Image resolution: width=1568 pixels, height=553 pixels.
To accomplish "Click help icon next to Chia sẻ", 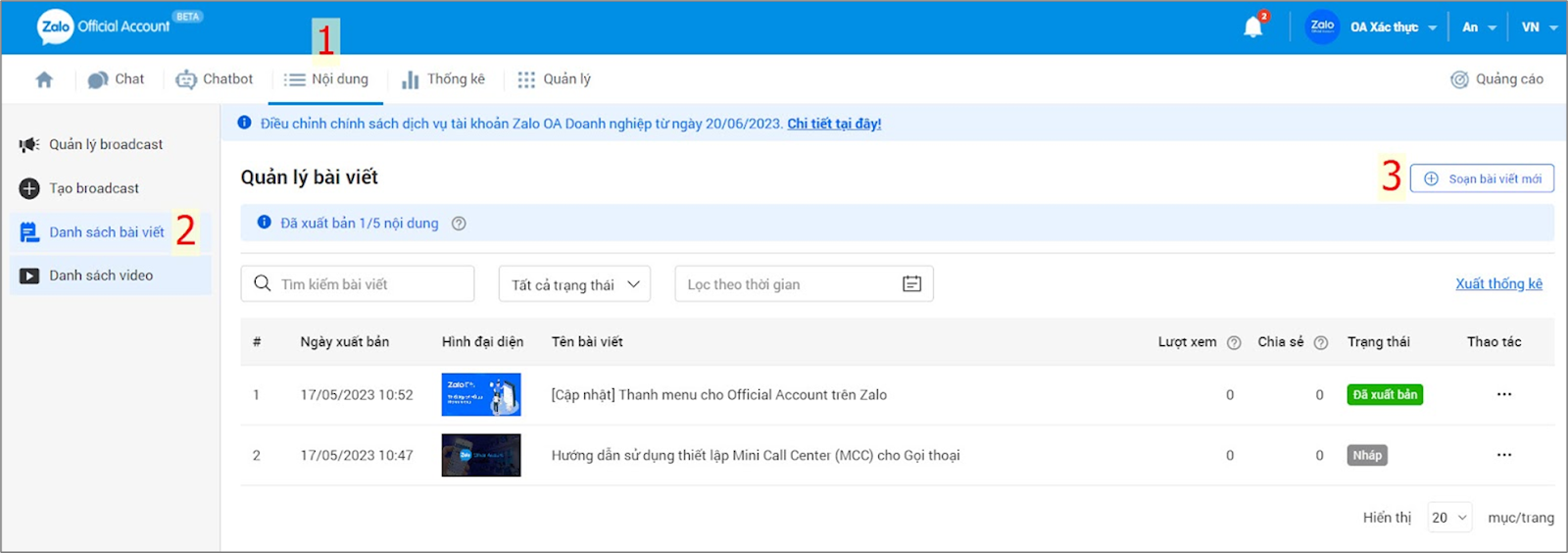I will [1320, 342].
